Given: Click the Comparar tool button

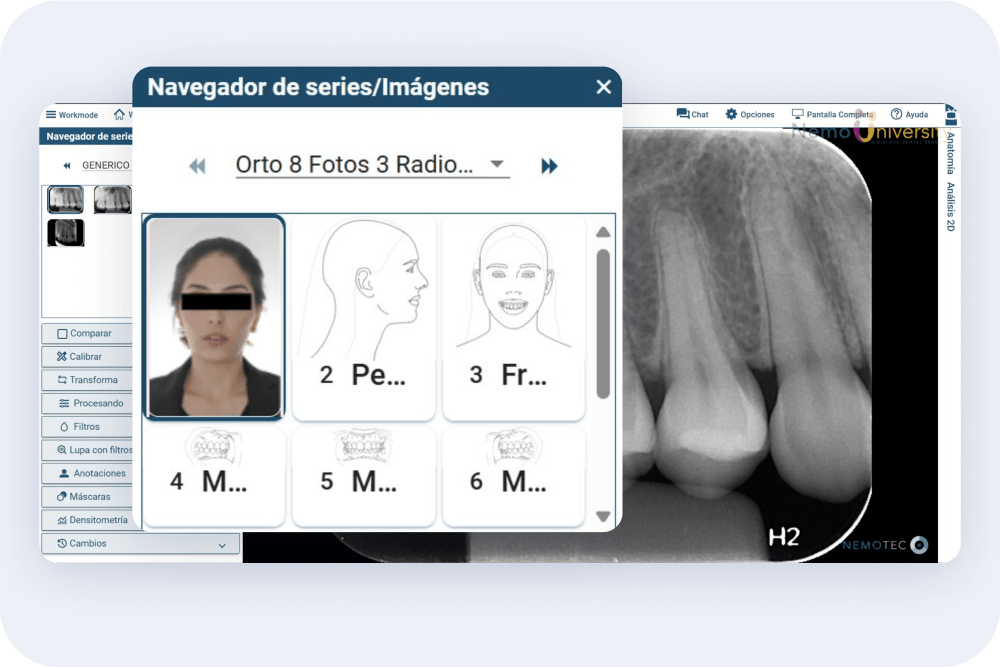Looking at the screenshot, I should pyautogui.click(x=87, y=333).
